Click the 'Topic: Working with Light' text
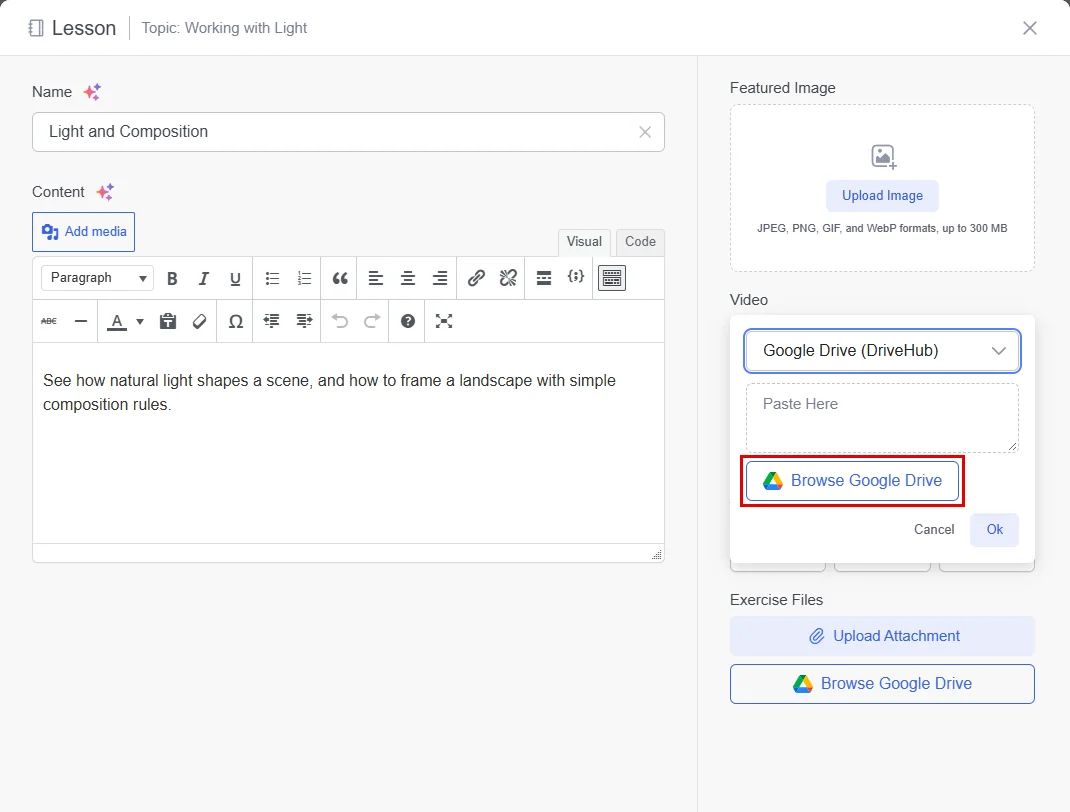Screen dimensions: 1070x812 click(x=224, y=28)
